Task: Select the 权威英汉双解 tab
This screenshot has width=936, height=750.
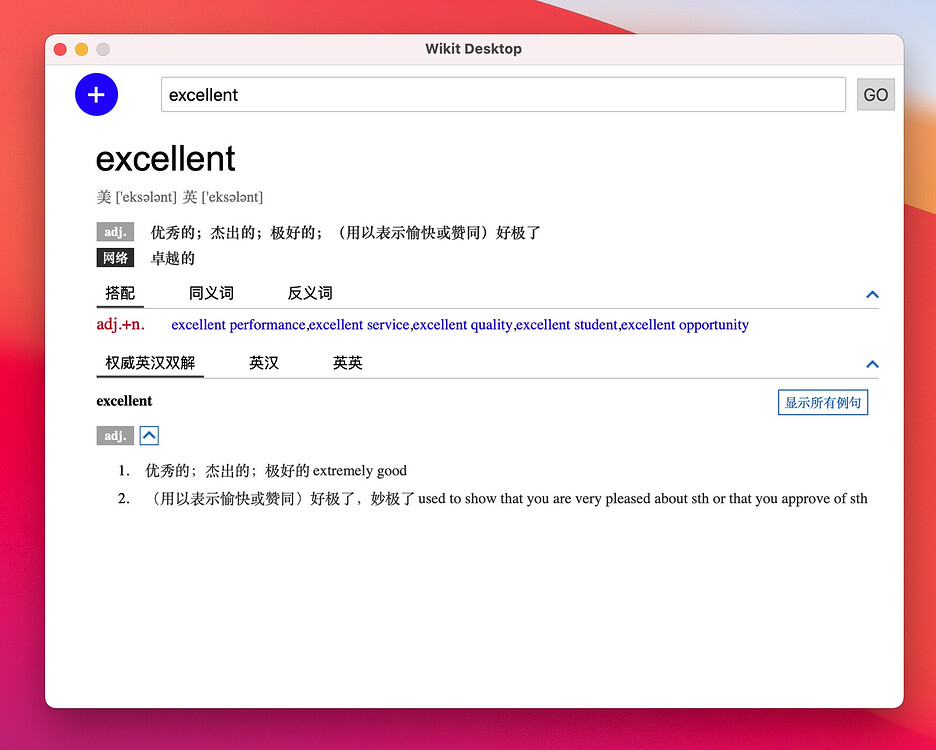Action: 149,363
